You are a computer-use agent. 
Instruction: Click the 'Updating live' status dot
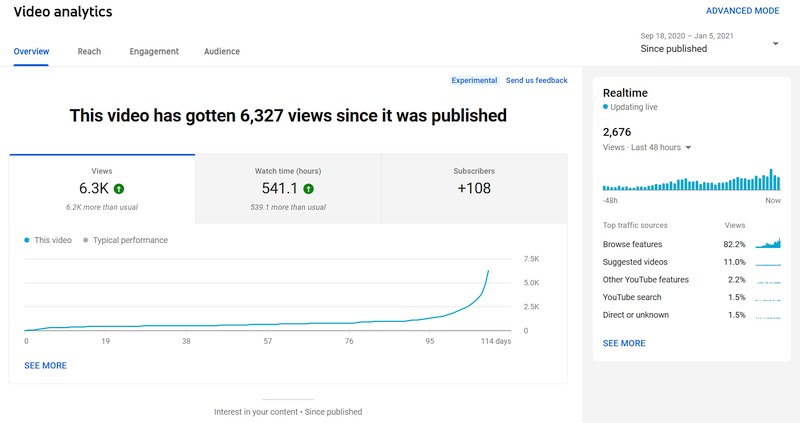(x=605, y=106)
